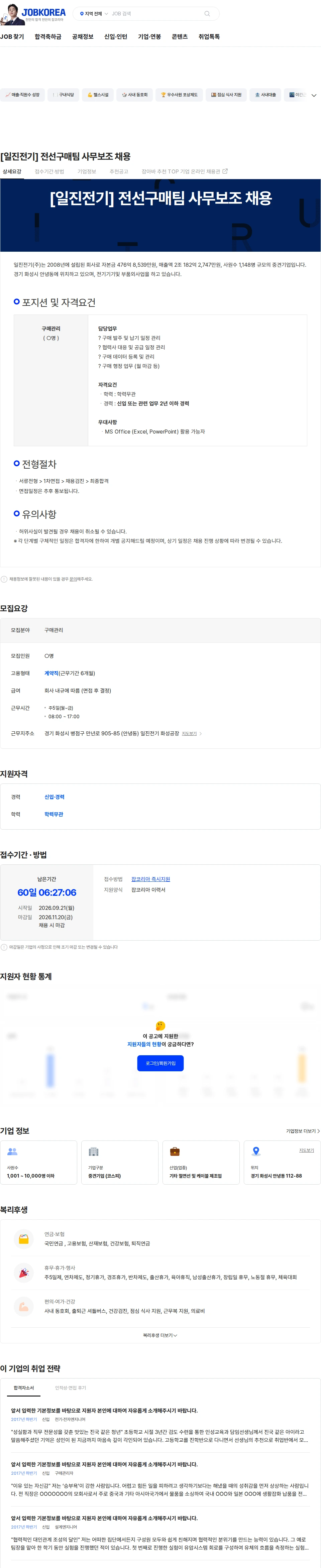
Task: Click the 남은기간 60일 06:27:06 countdown
Action: point(47,892)
